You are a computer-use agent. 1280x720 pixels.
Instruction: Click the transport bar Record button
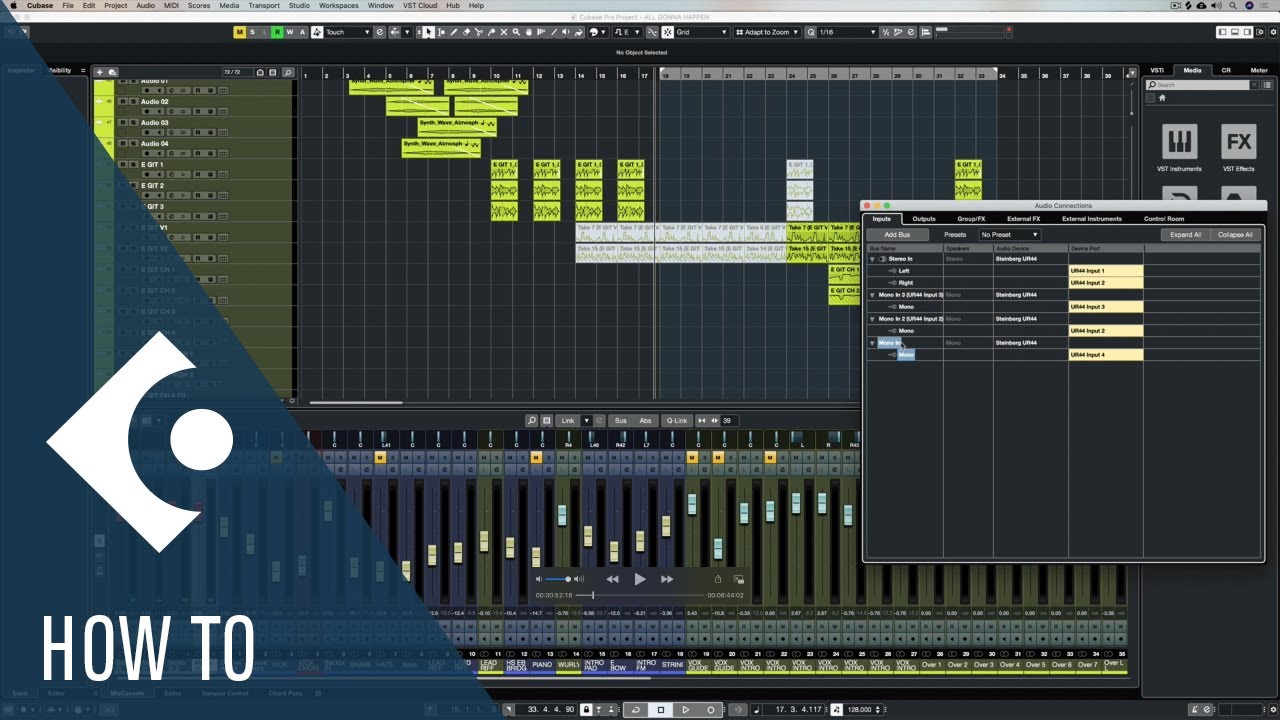pos(711,710)
